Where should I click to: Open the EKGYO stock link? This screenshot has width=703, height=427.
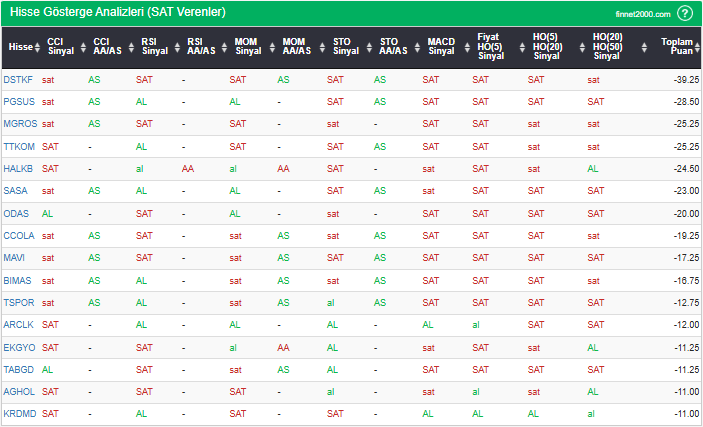[18, 347]
